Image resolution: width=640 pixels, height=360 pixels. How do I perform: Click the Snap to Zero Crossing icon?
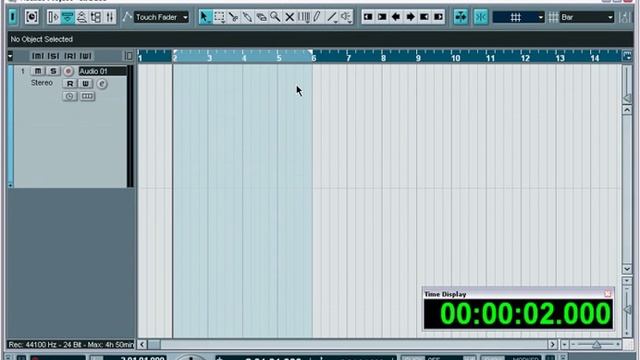pyautogui.click(x=625, y=17)
